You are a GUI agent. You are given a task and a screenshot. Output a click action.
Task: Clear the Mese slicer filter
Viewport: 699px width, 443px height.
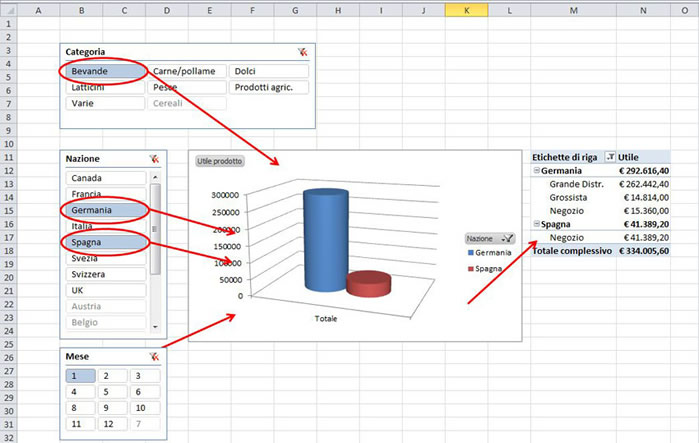pyautogui.click(x=154, y=356)
